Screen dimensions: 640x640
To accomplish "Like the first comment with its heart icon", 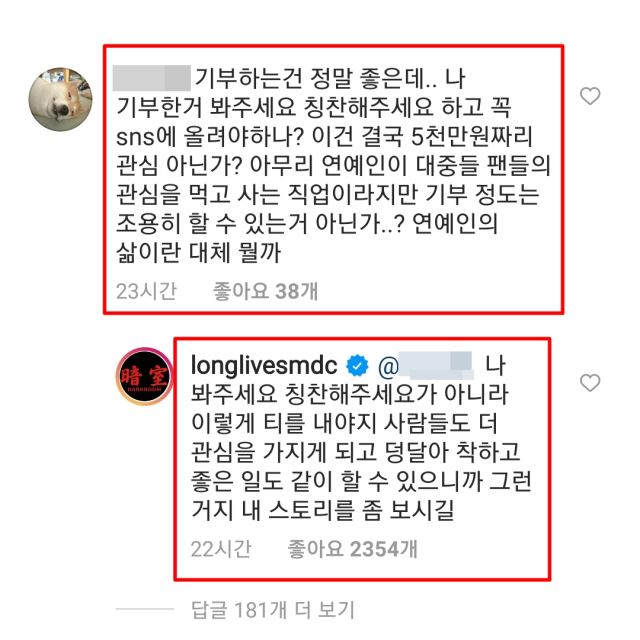I will (x=590, y=96).
